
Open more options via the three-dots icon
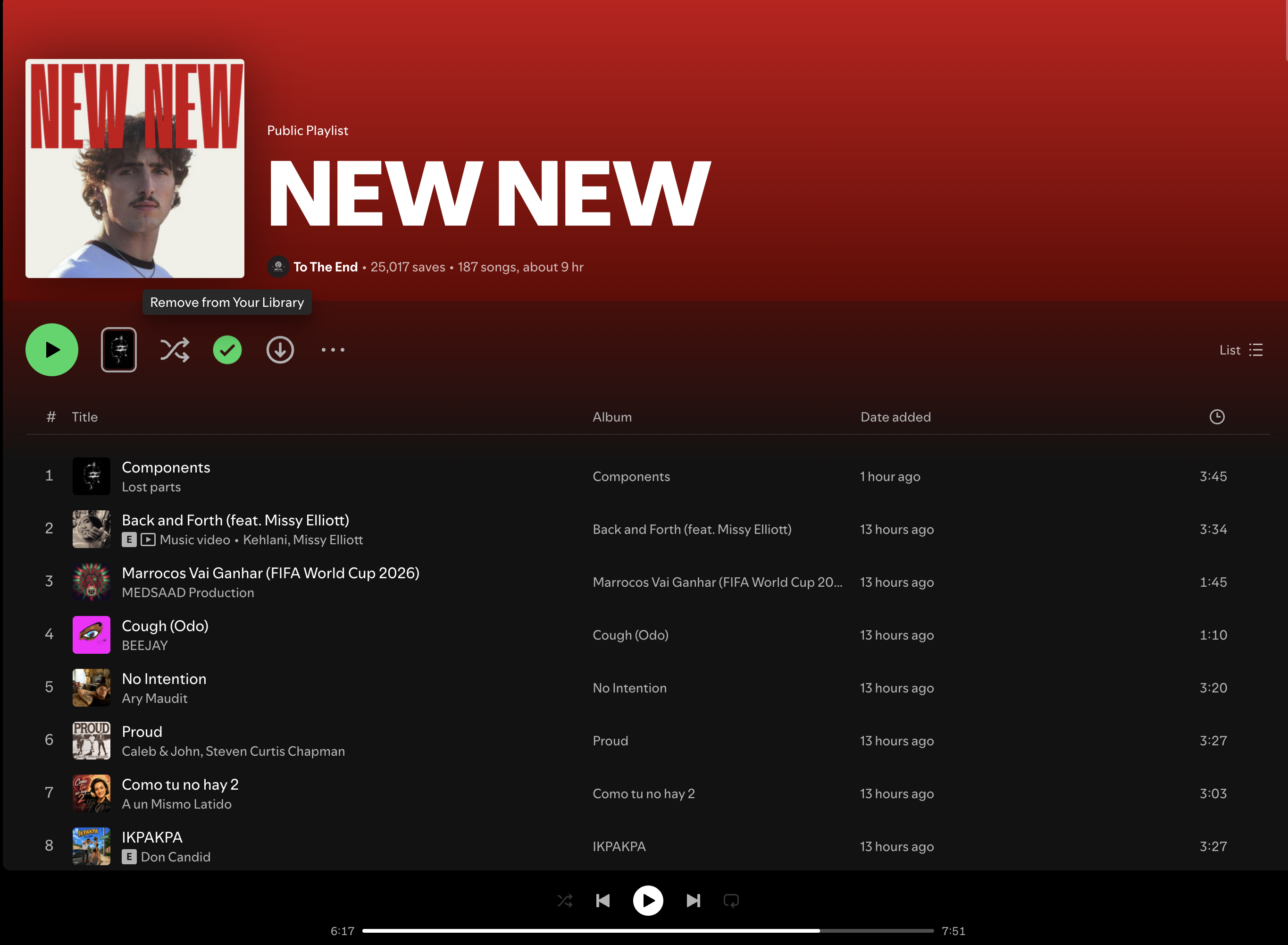coord(333,349)
